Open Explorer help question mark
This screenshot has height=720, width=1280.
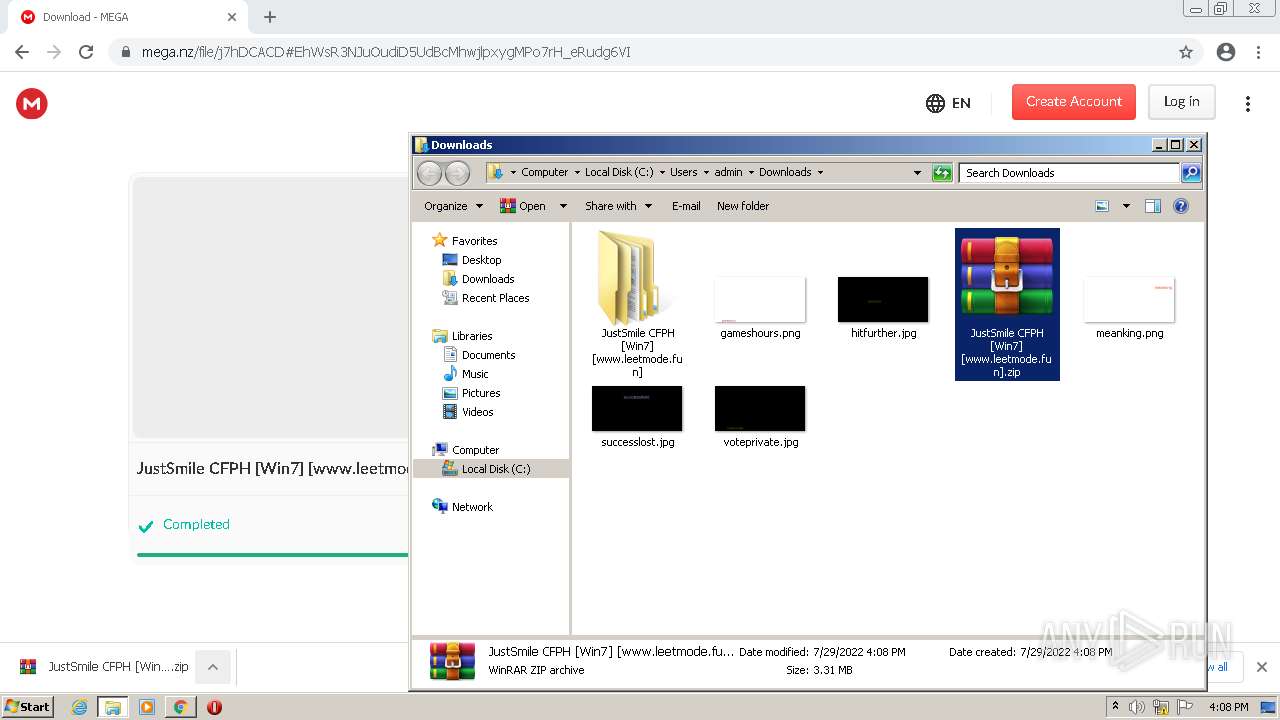pyautogui.click(x=1181, y=206)
